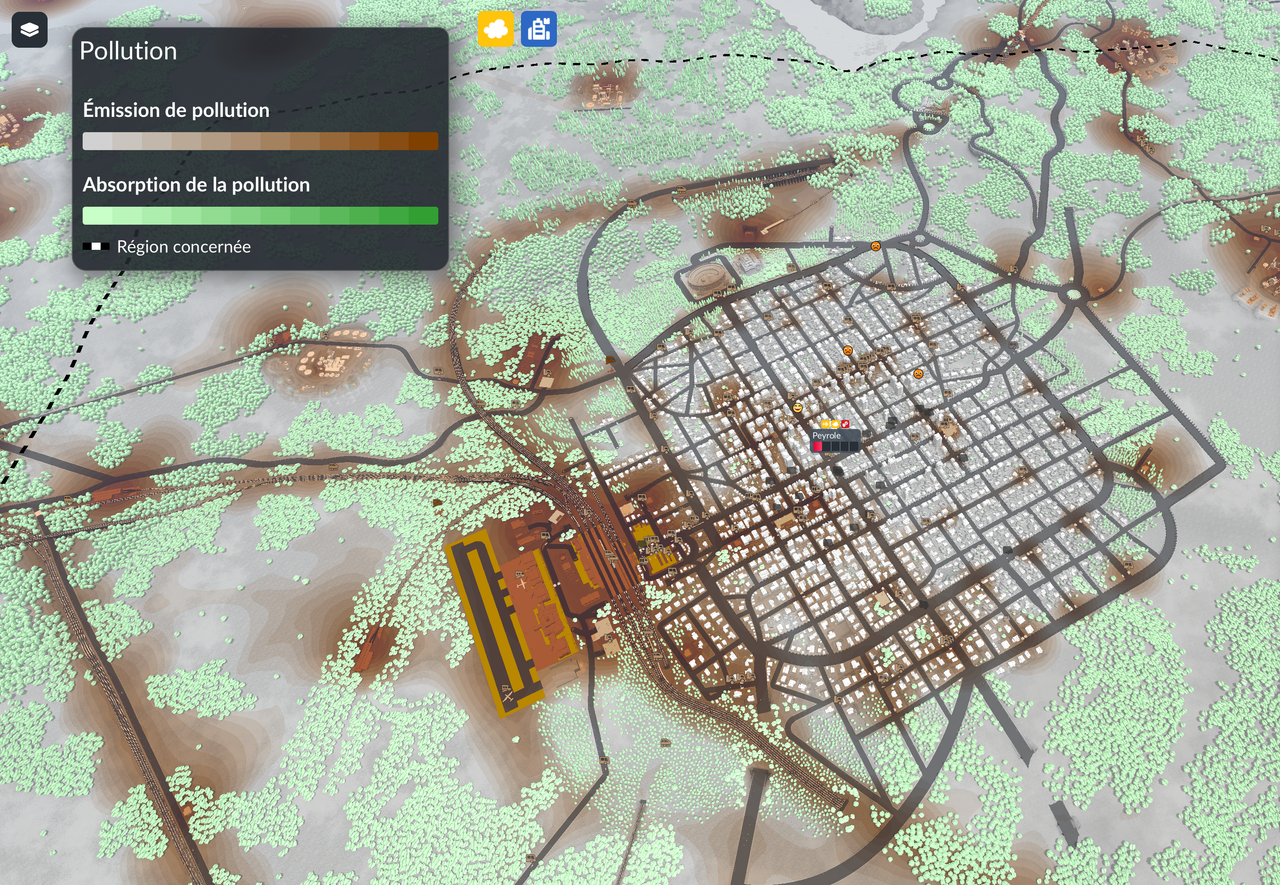Image resolution: width=1280 pixels, height=885 pixels.
Task: Click the "Émission de pollution" label
Action: point(176,110)
